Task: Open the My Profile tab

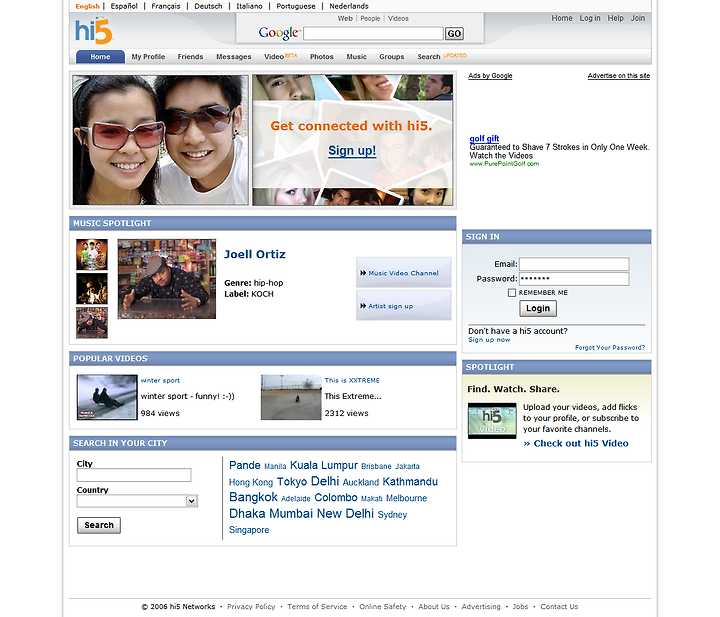Action: [x=148, y=56]
